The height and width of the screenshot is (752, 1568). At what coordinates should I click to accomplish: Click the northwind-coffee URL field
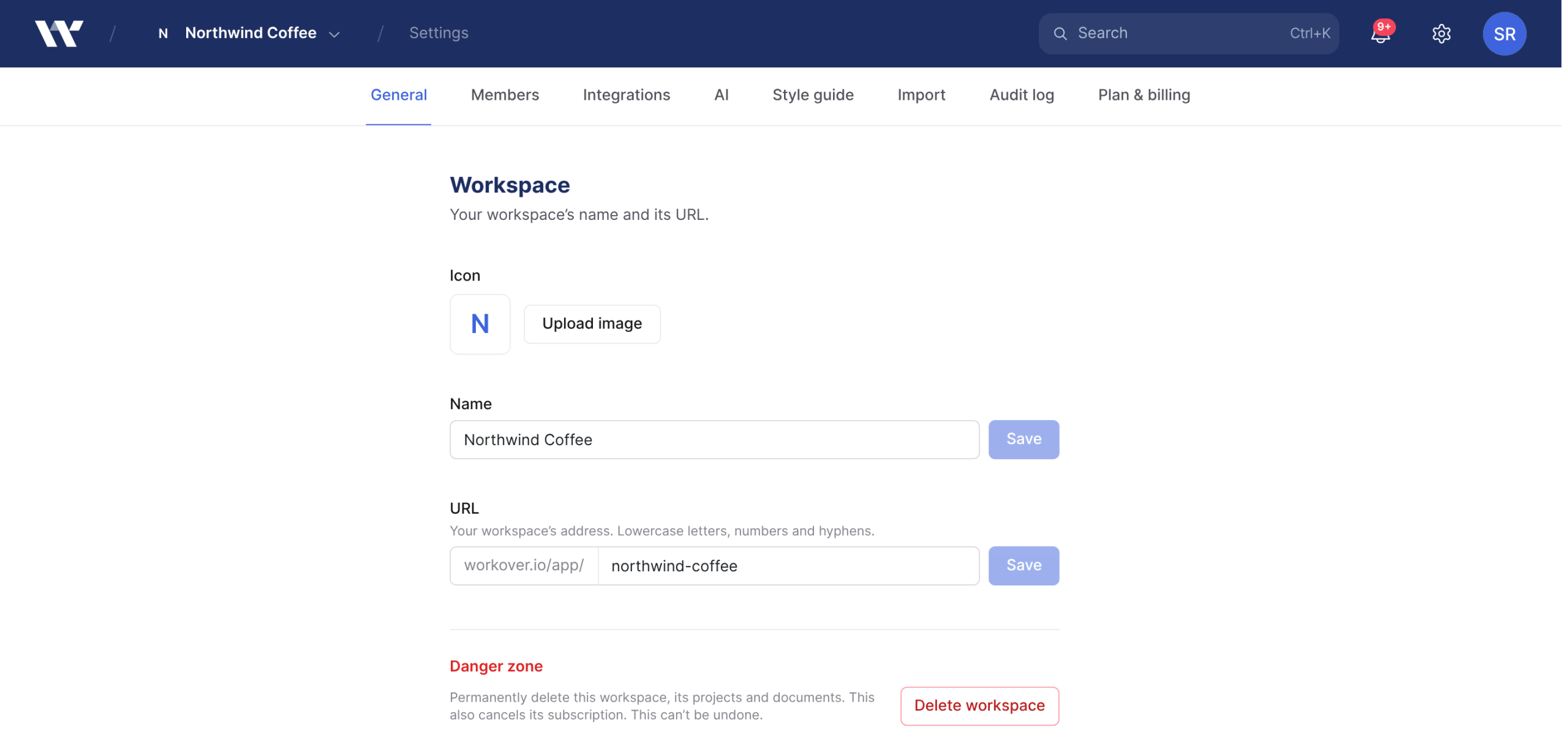click(x=788, y=566)
